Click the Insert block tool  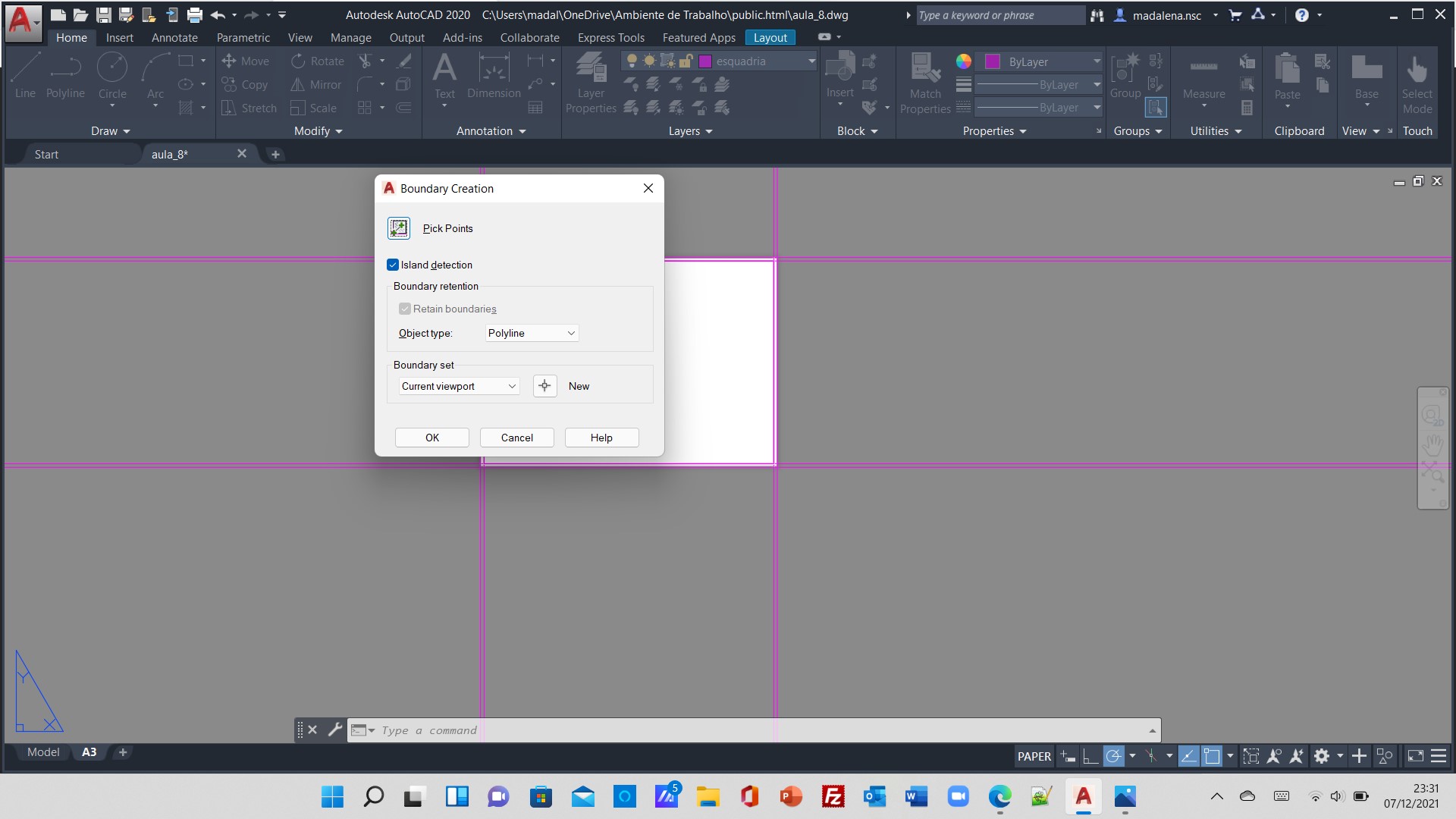(x=840, y=76)
